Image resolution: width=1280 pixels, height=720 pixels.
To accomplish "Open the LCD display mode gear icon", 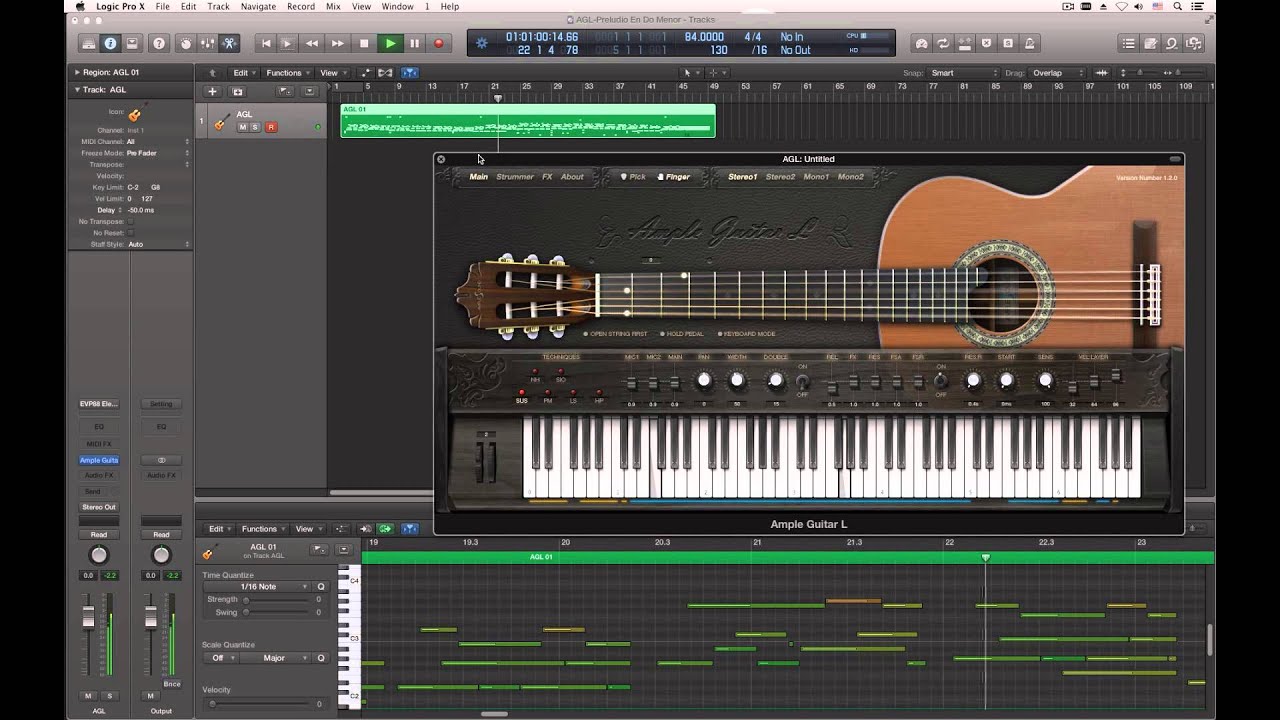I will tap(482, 43).
